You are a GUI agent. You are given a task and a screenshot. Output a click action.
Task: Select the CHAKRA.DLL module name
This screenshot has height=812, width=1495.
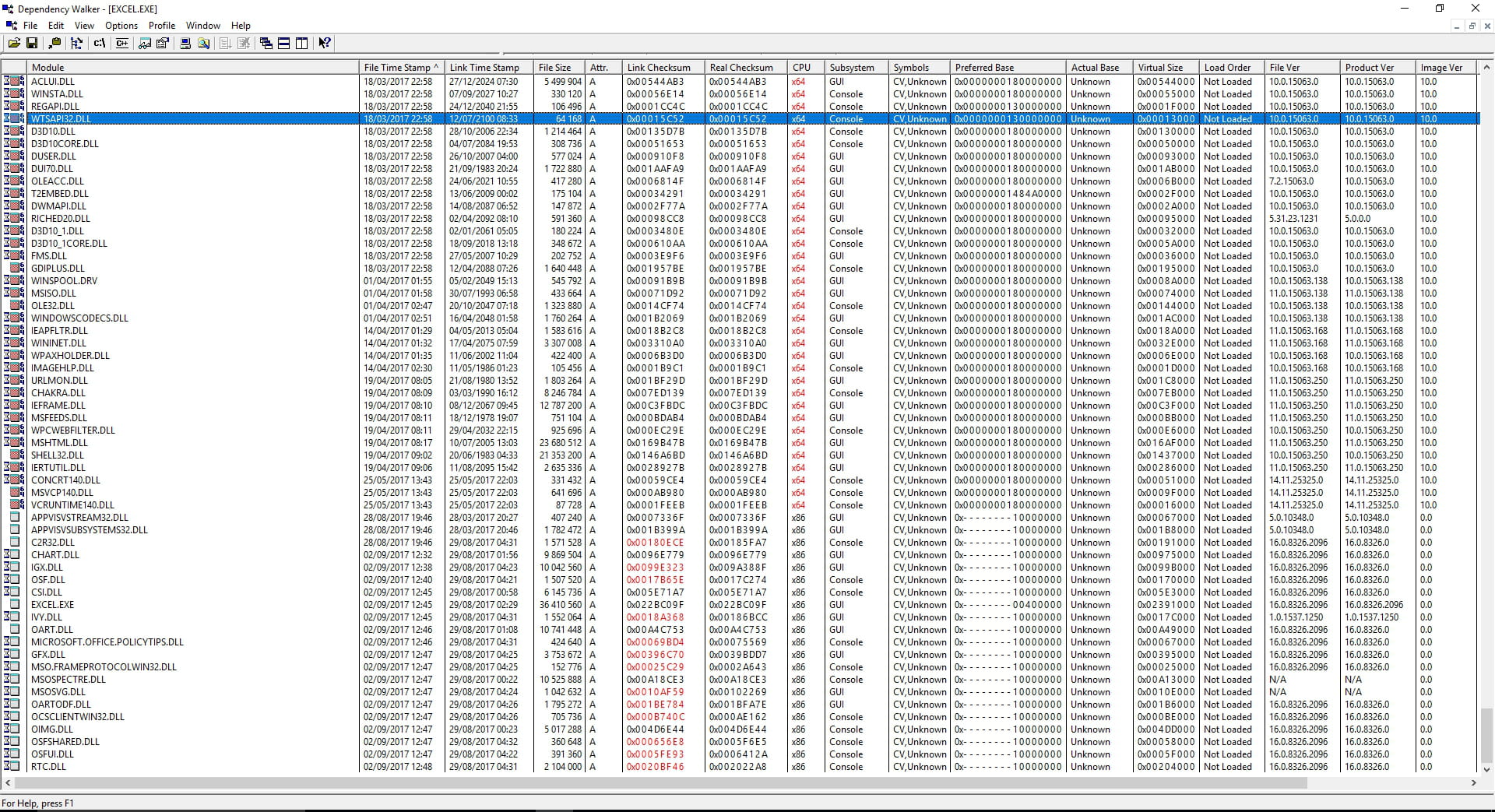click(58, 393)
